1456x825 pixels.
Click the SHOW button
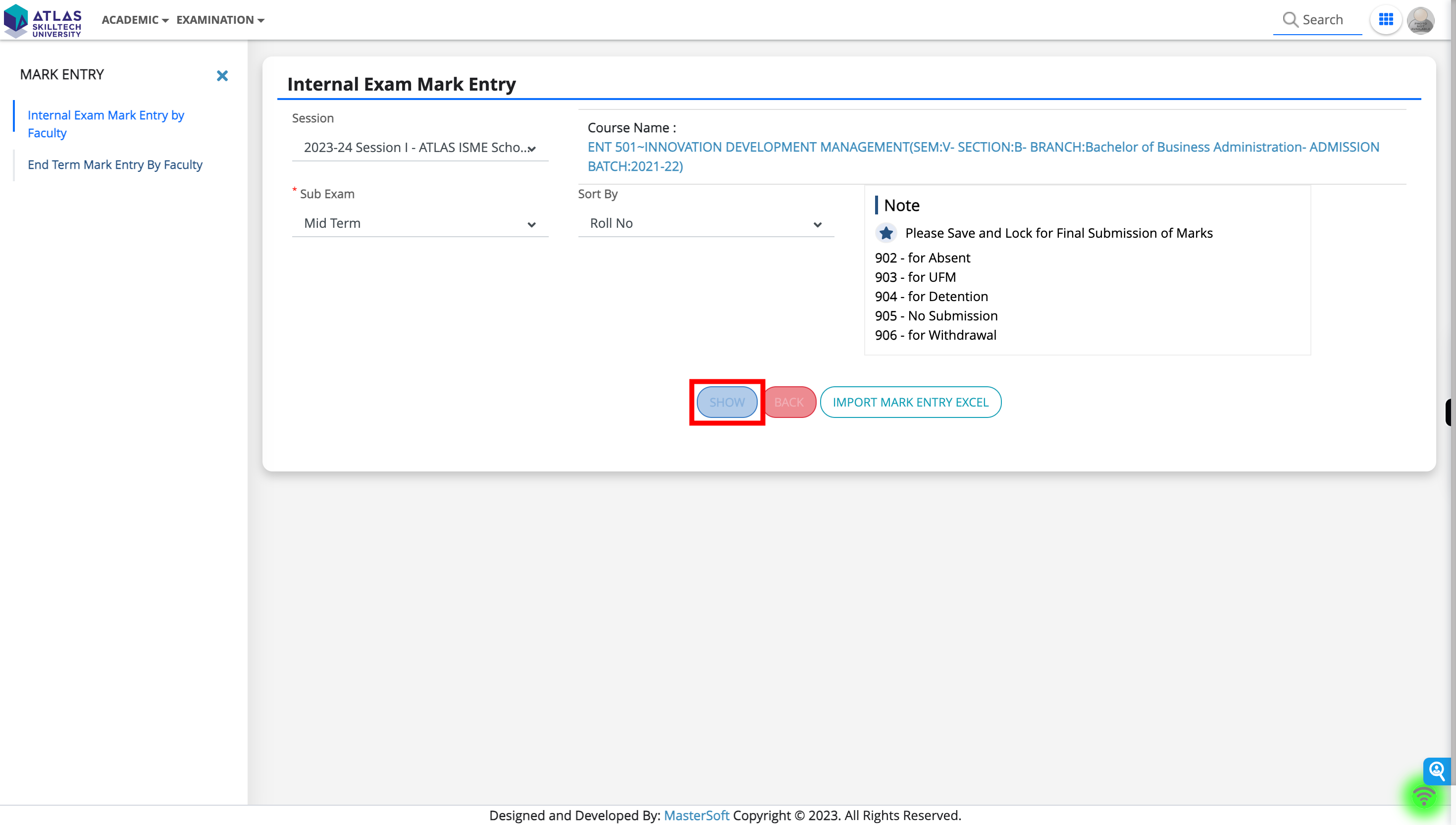point(727,402)
